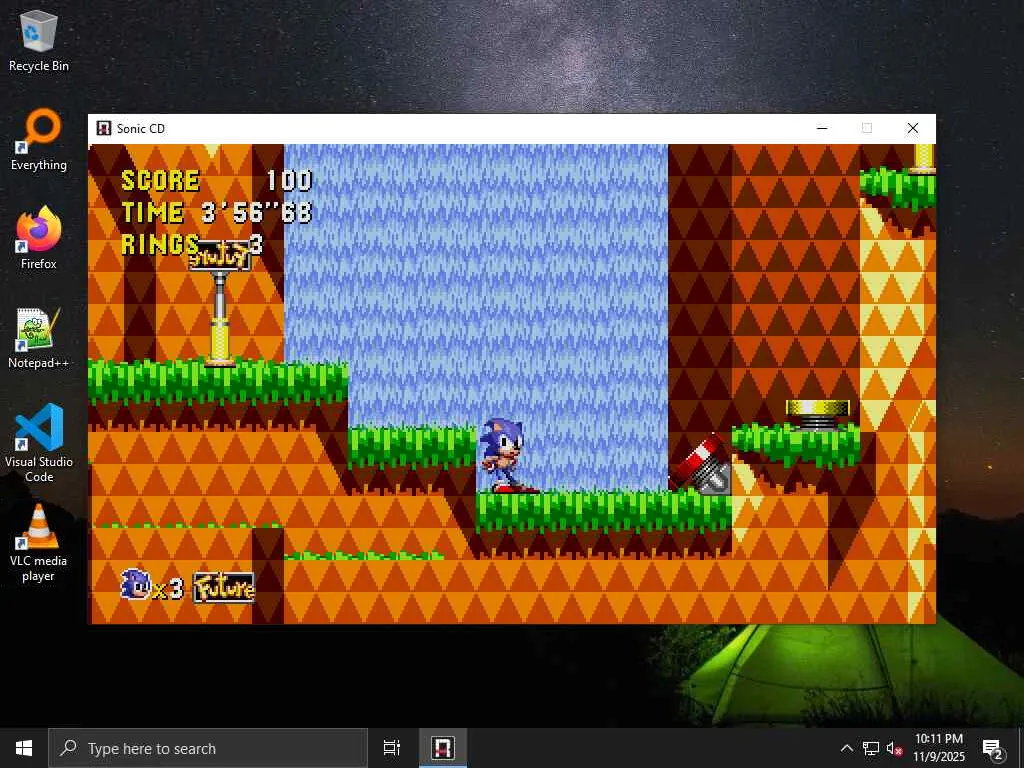The height and width of the screenshot is (768, 1024).
Task: Select the Sonic CD taskbar button
Action: click(443, 748)
